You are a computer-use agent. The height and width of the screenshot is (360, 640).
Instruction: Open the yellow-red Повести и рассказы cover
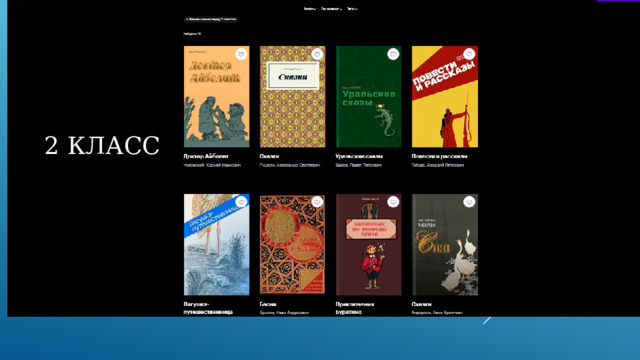[445, 97]
